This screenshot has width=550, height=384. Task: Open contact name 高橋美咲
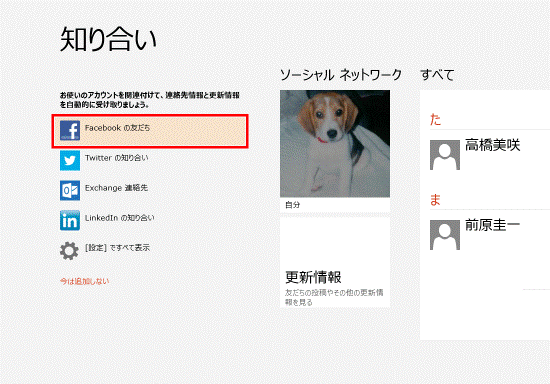click(492, 145)
